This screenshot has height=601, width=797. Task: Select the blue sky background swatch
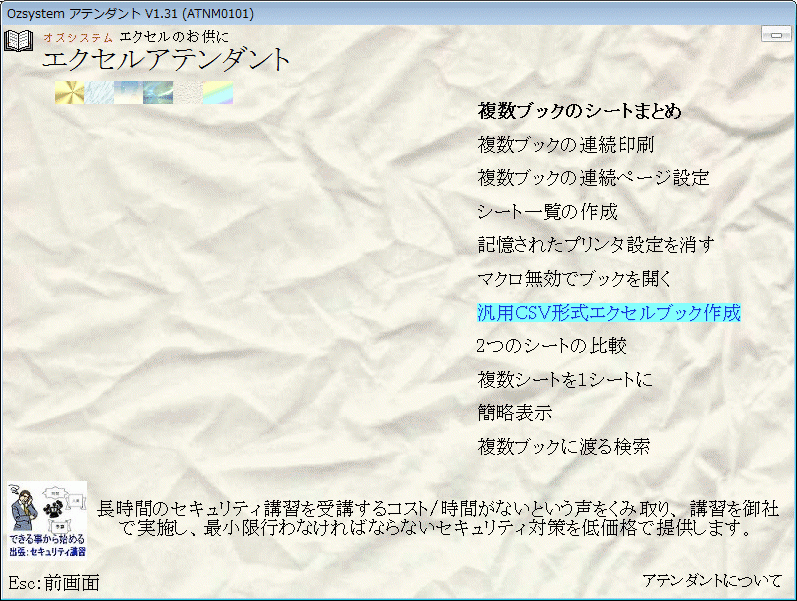[x=129, y=93]
